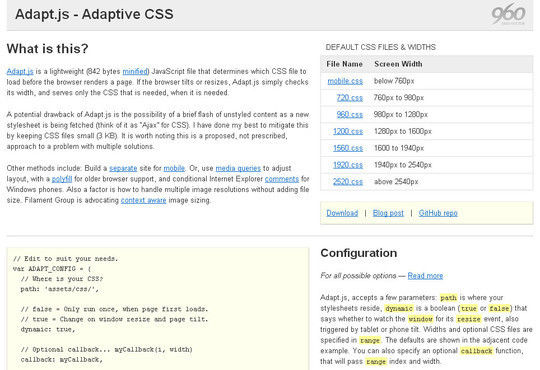Open mobile.css file link
This screenshot has height=370, width=540.
click(x=345, y=81)
